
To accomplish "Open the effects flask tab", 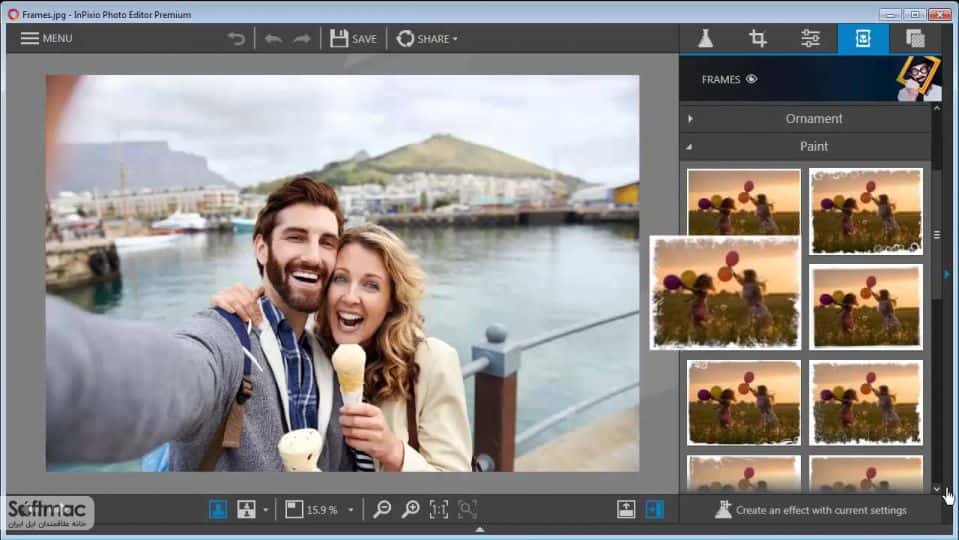I will 705,39.
